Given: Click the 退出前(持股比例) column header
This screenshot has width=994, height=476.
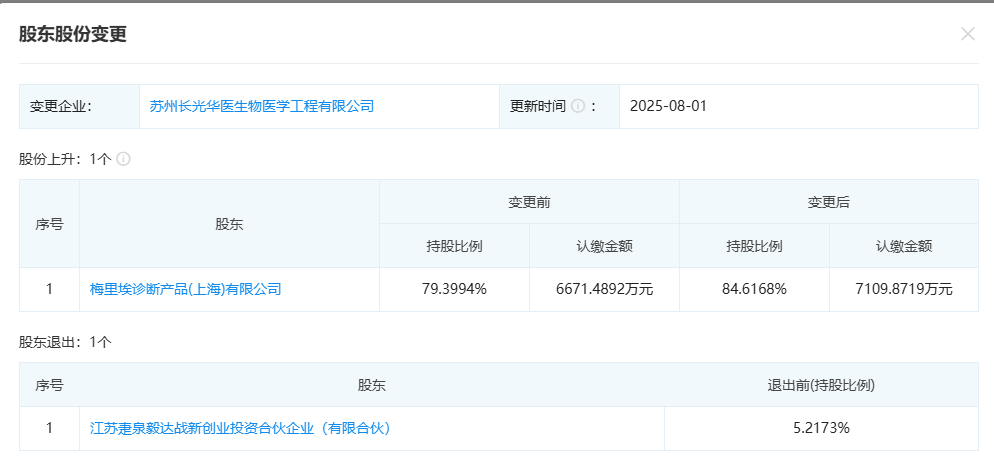Looking at the screenshot, I should pyautogui.click(x=820, y=385).
